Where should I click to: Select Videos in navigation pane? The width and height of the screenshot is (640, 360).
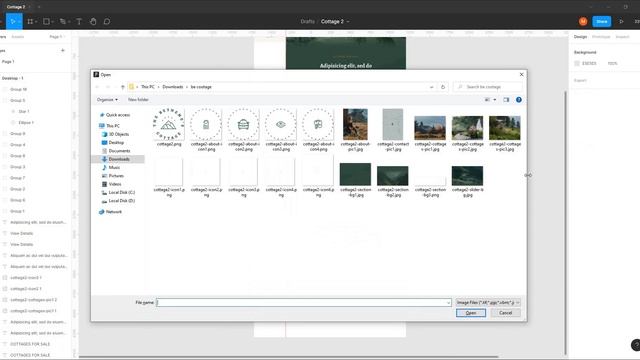click(x=115, y=184)
